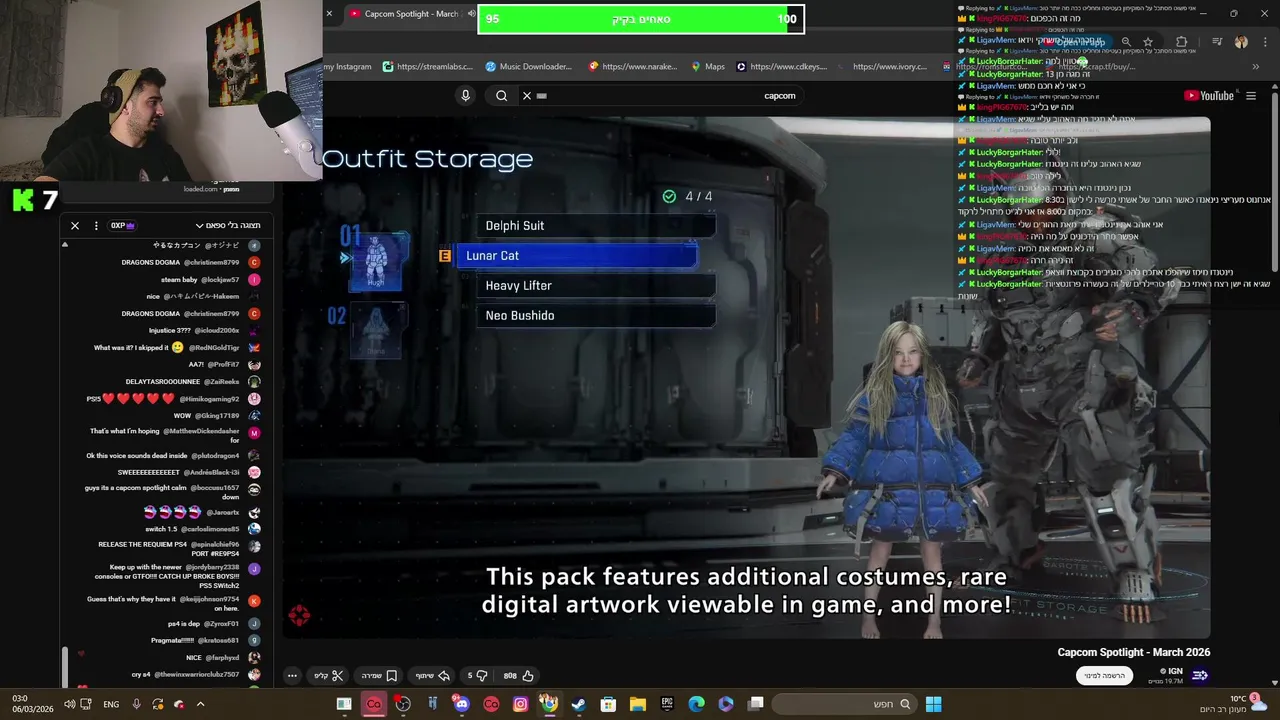The height and width of the screenshot is (720, 1280).
Task: Click the IGN subscribe button
Action: click(1105, 676)
